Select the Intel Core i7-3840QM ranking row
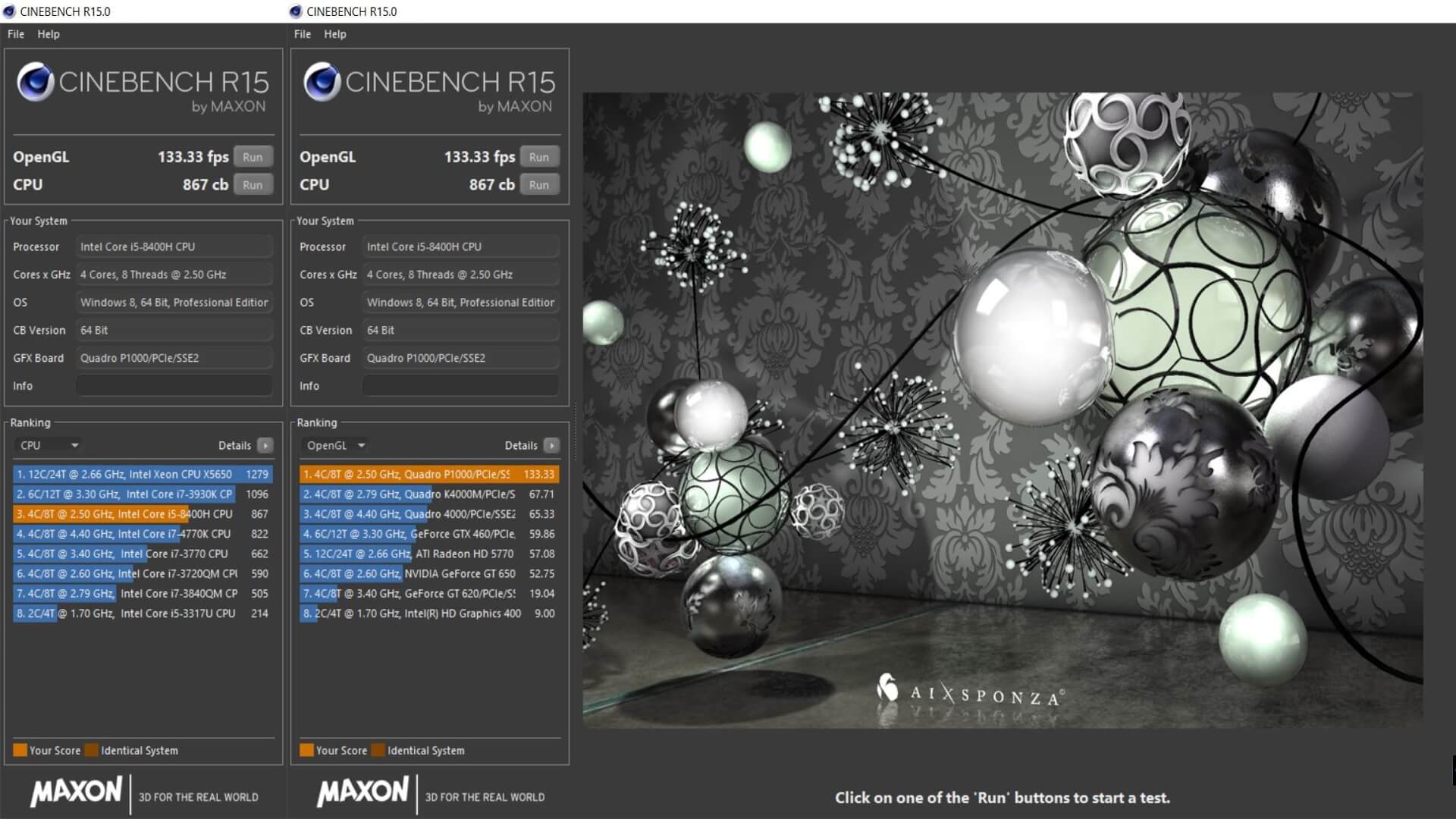The height and width of the screenshot is (819, 1456). (143, 593)
